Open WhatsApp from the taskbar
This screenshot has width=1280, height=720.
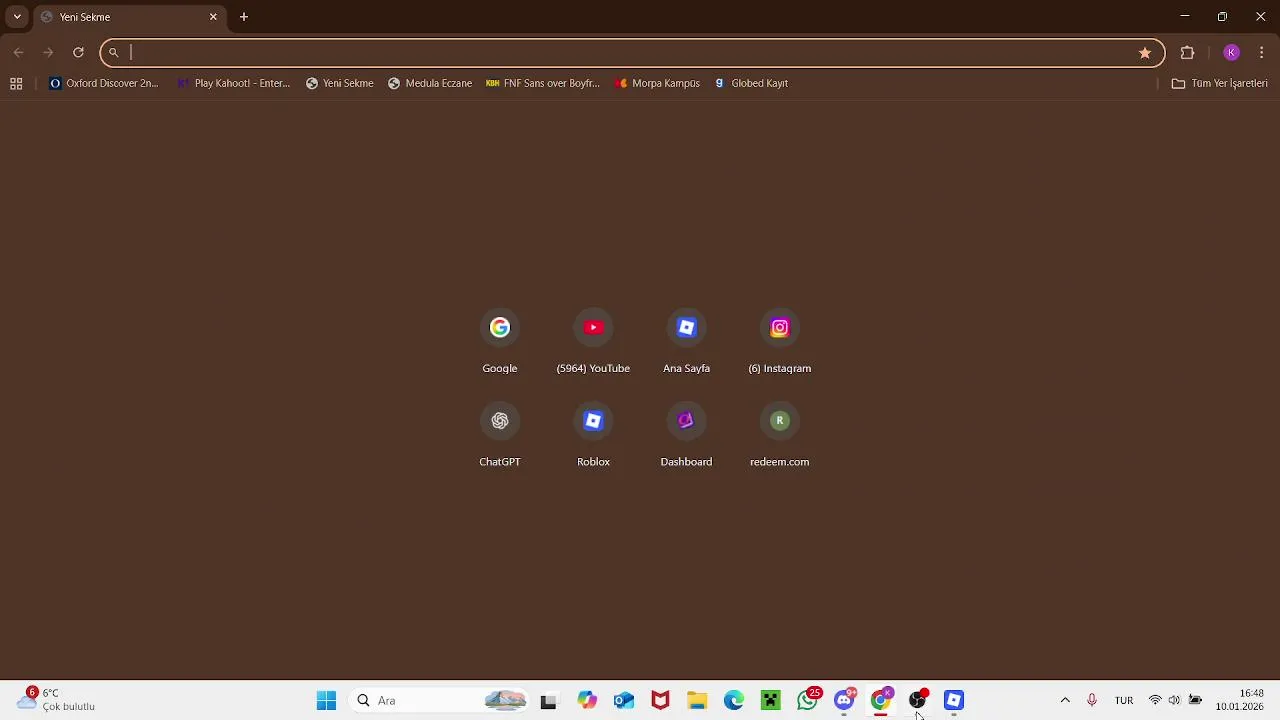(x=808, y=700)
